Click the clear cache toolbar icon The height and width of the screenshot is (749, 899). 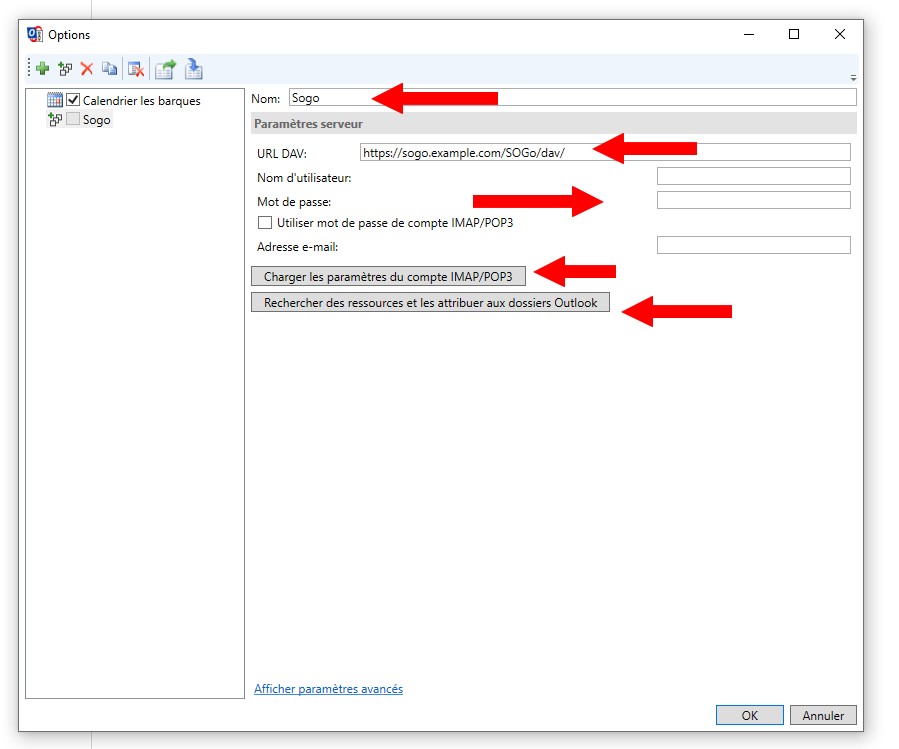tap(136, 69)
